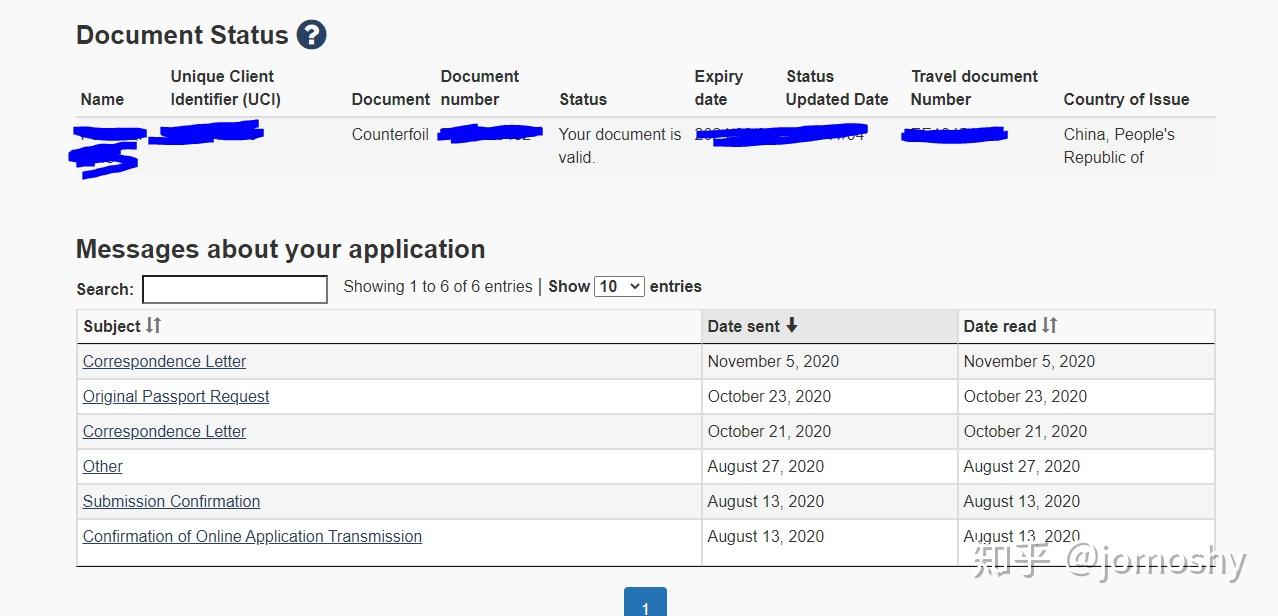Open the message titled Other
The height and width of the screenshot is (616, 1278).
tap(103, 467)
